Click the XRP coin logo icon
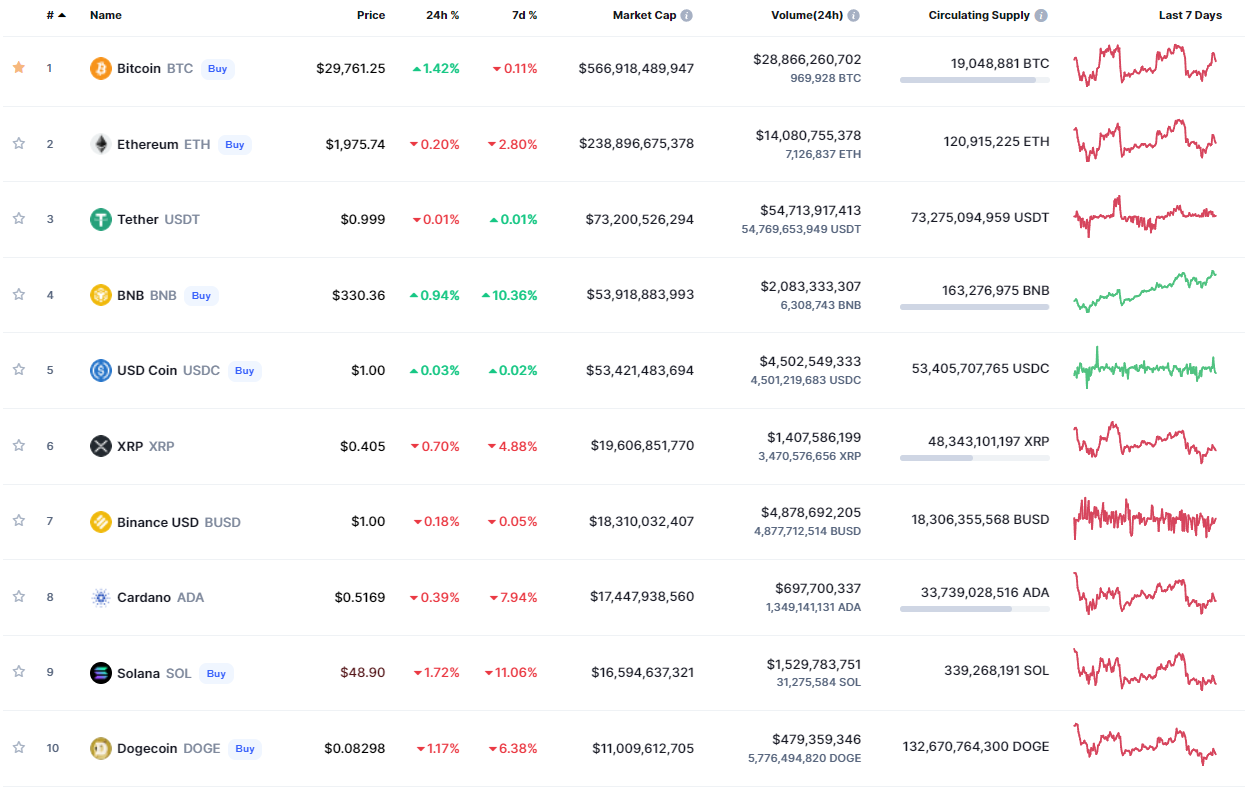Viewport: 1245px width, 792px height. (x=100, y=446)
